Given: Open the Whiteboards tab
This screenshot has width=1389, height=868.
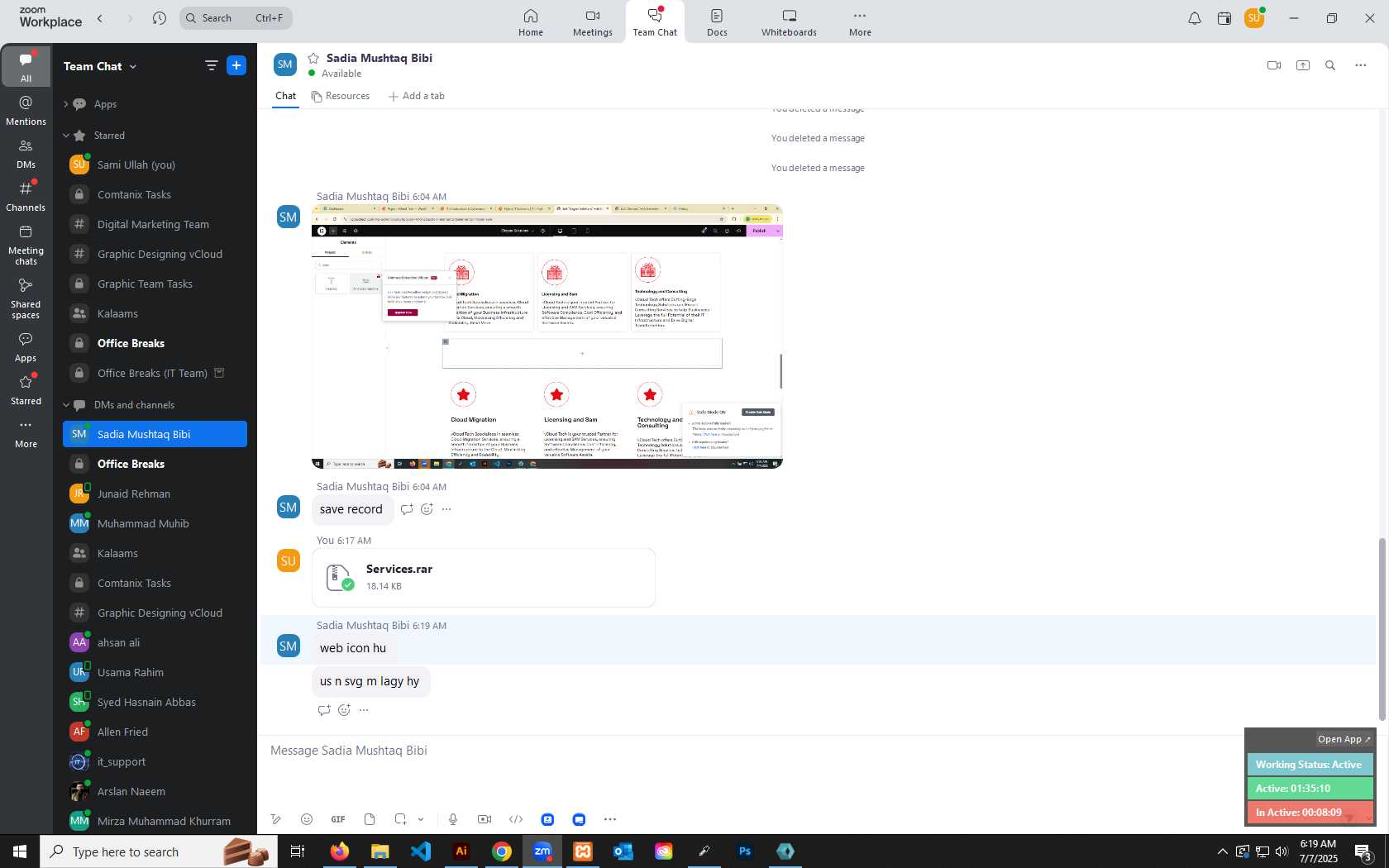Looking at the screenshot, I should point(789,22).
